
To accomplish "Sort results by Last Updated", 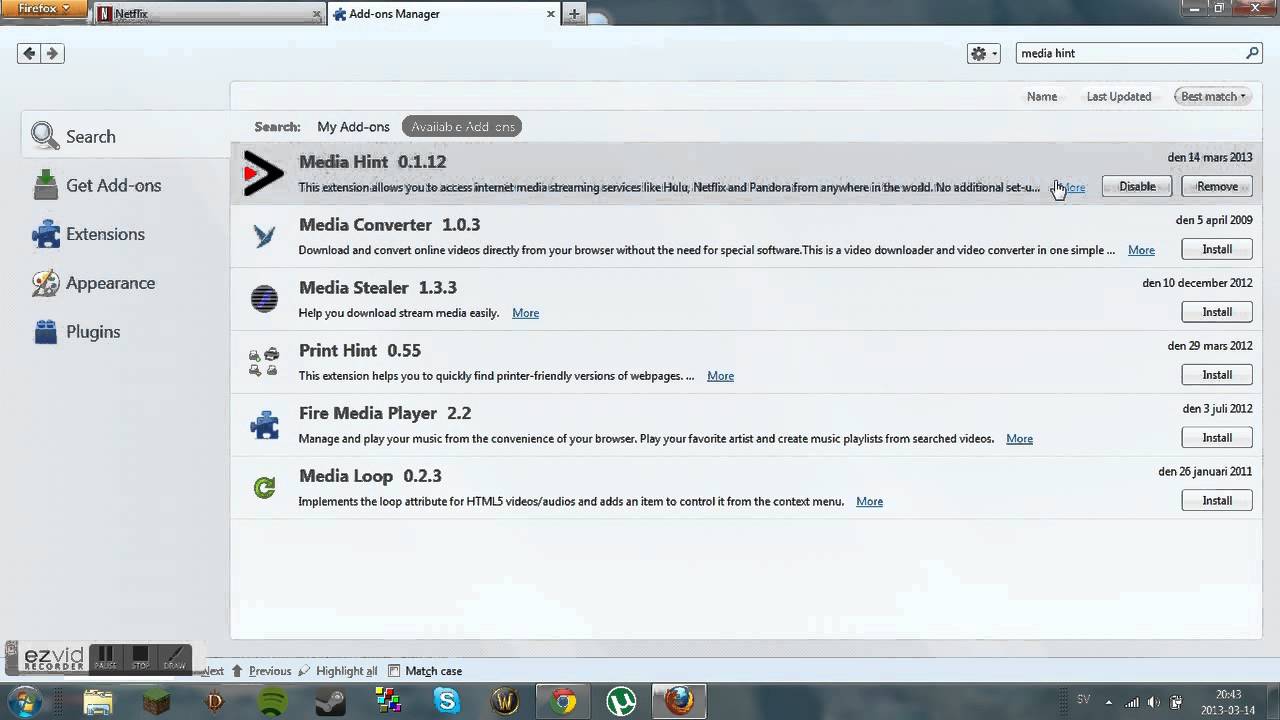I will [1119, 96].
